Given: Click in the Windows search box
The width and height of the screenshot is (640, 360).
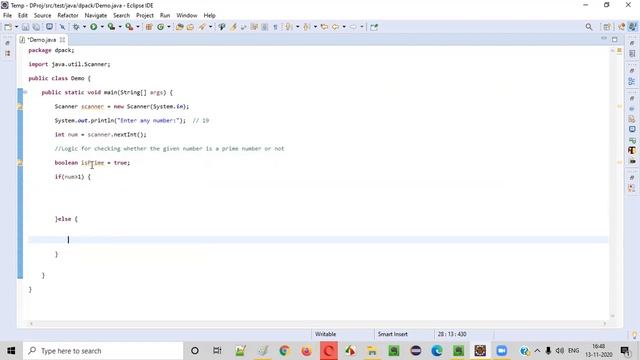Looking at the screenshot, I should tap(103, 351).
